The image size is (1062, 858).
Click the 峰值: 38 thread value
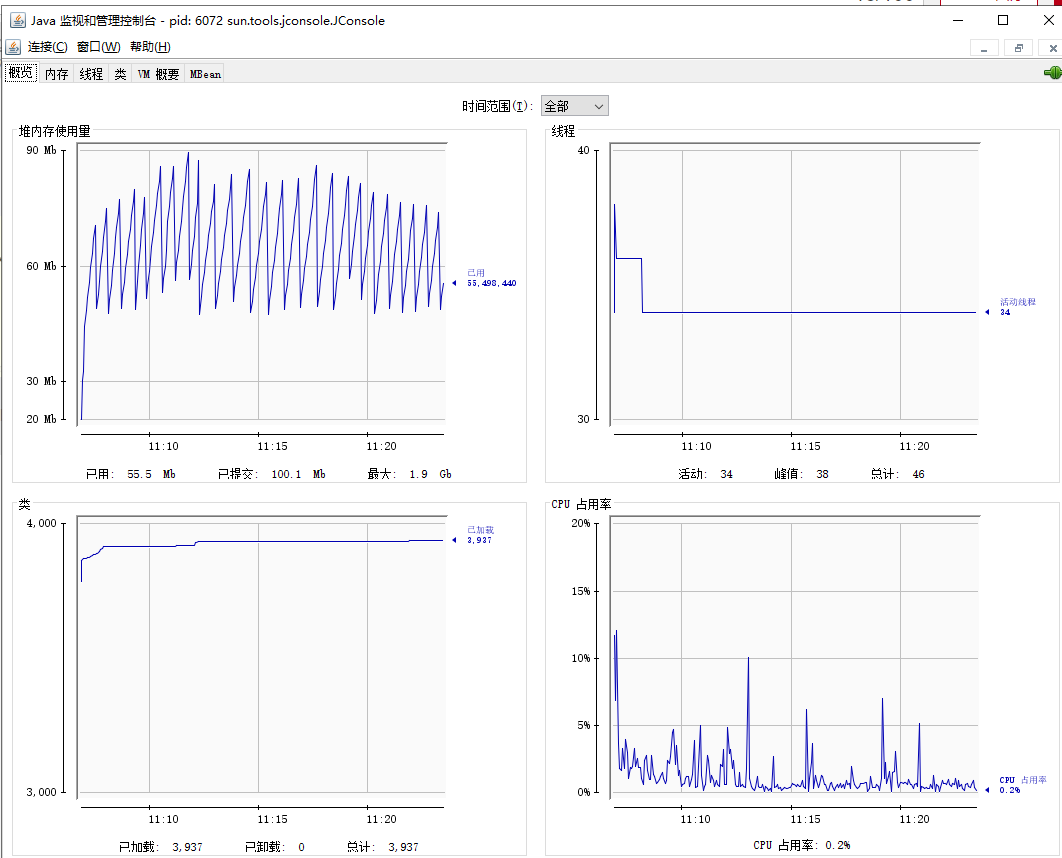pyautogui.click(x=802, y=474)
